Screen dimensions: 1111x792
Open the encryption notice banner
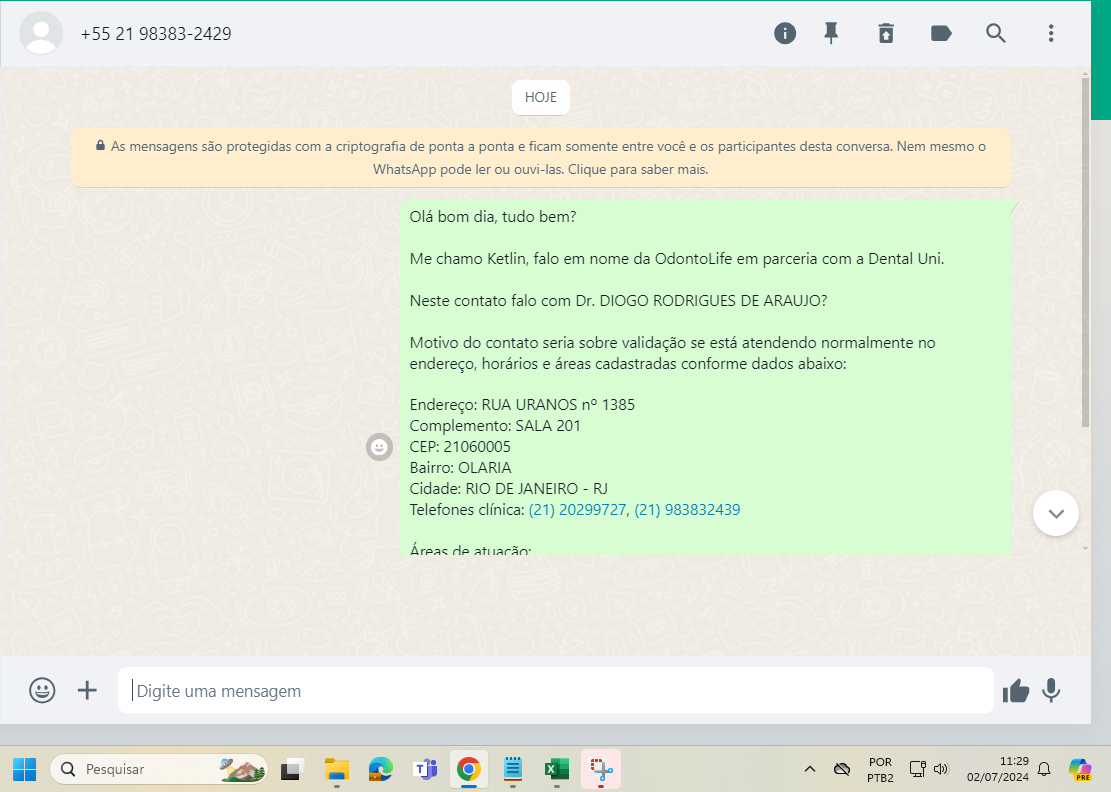[x=541, y=157]
